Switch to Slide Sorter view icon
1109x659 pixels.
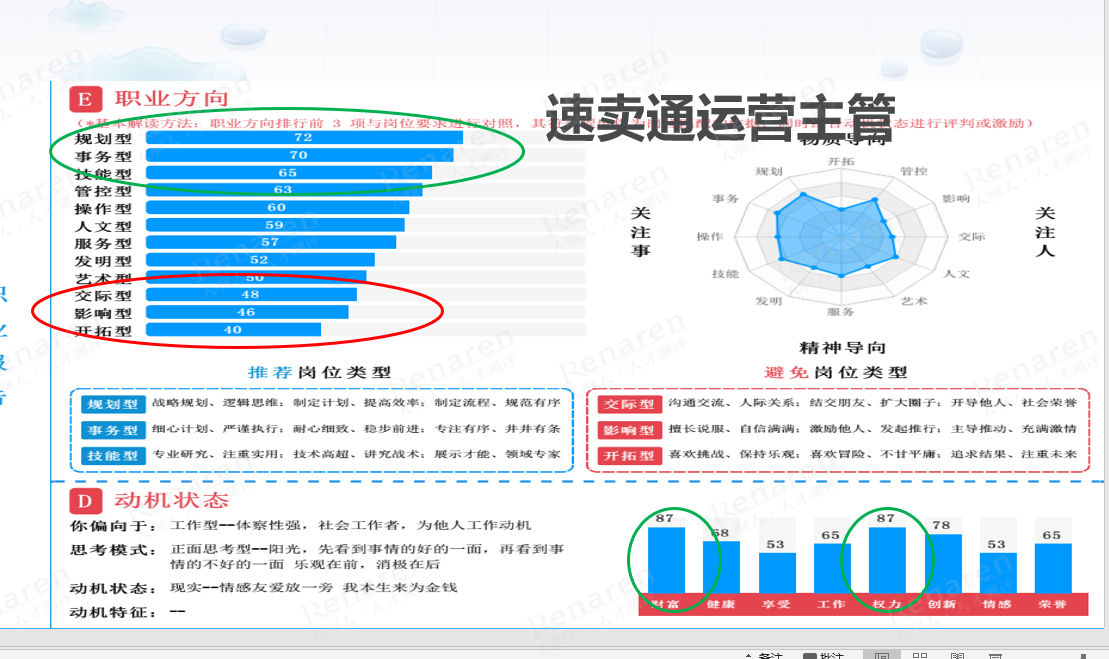[x=920, y=655]
